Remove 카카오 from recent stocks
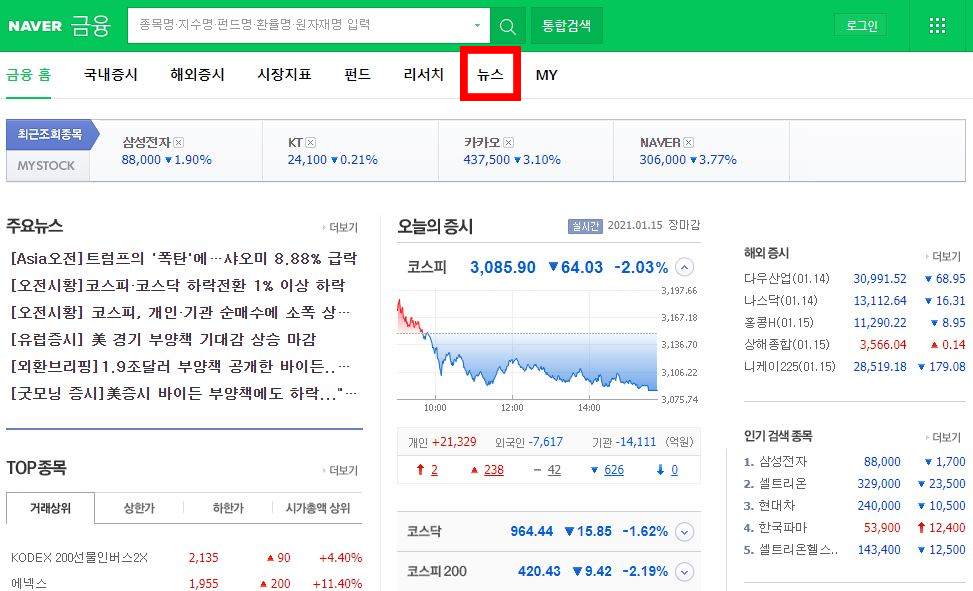The height and width of the screenshot is (591, 973). [x=508, y=143]
